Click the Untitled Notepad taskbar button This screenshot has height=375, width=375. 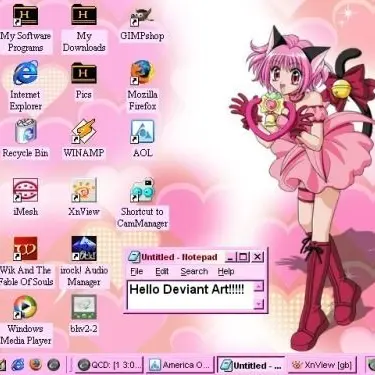(x=251, y=366)
